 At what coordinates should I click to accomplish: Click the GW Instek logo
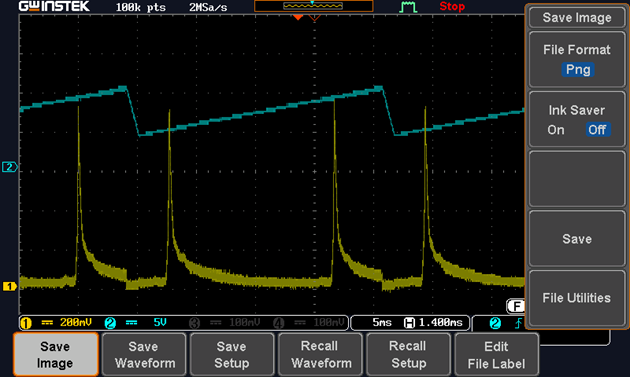coord(54,6)
